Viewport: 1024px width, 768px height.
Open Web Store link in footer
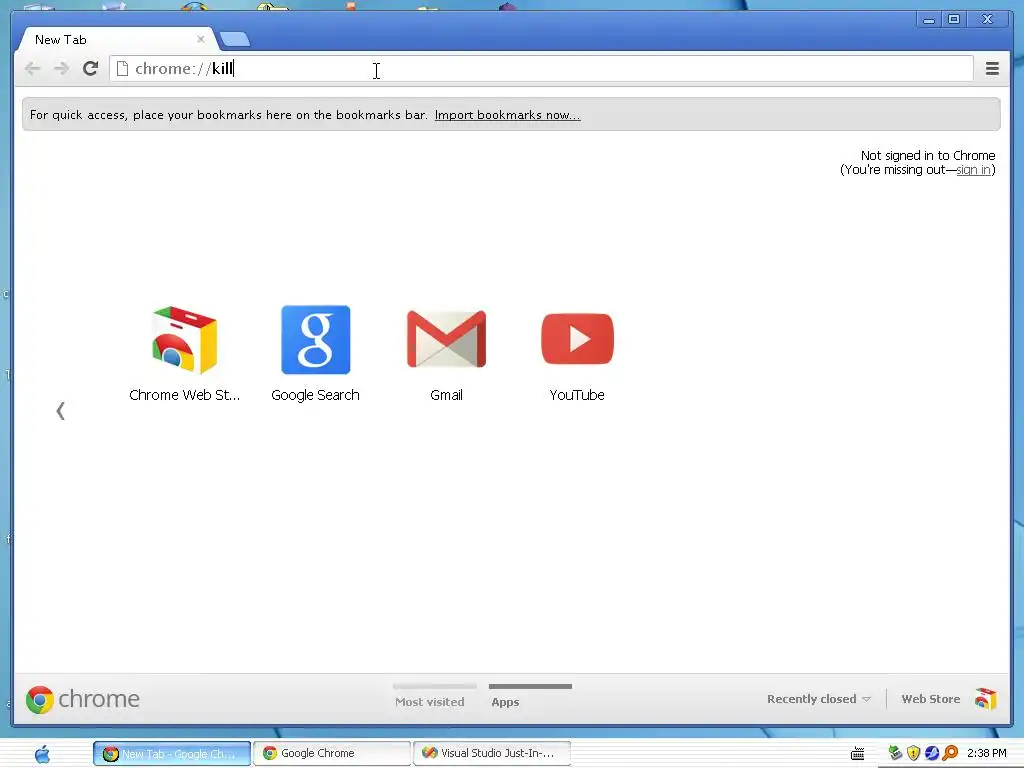pos(931,699)
